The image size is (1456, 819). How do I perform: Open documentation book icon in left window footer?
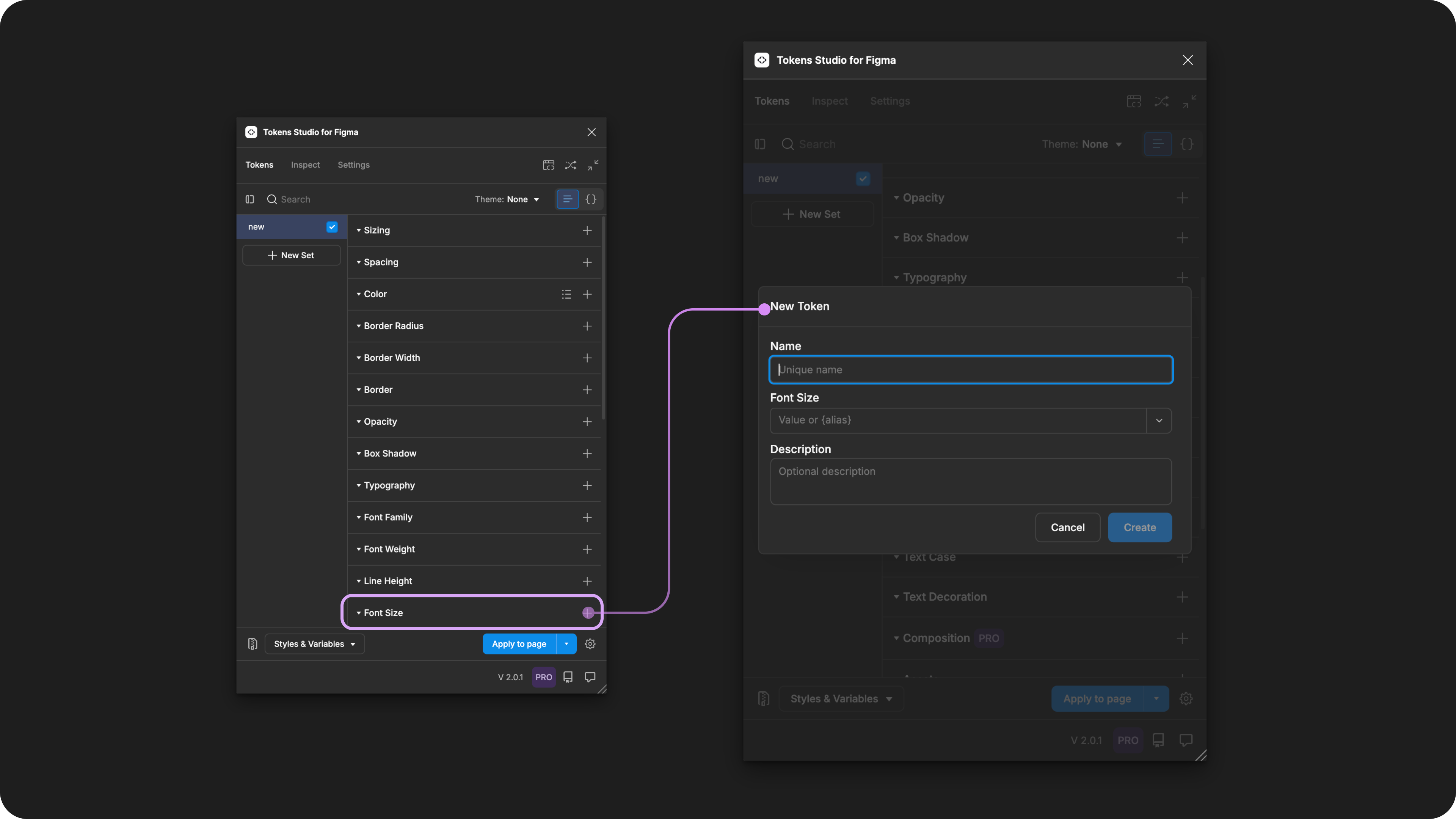point(568,677)
